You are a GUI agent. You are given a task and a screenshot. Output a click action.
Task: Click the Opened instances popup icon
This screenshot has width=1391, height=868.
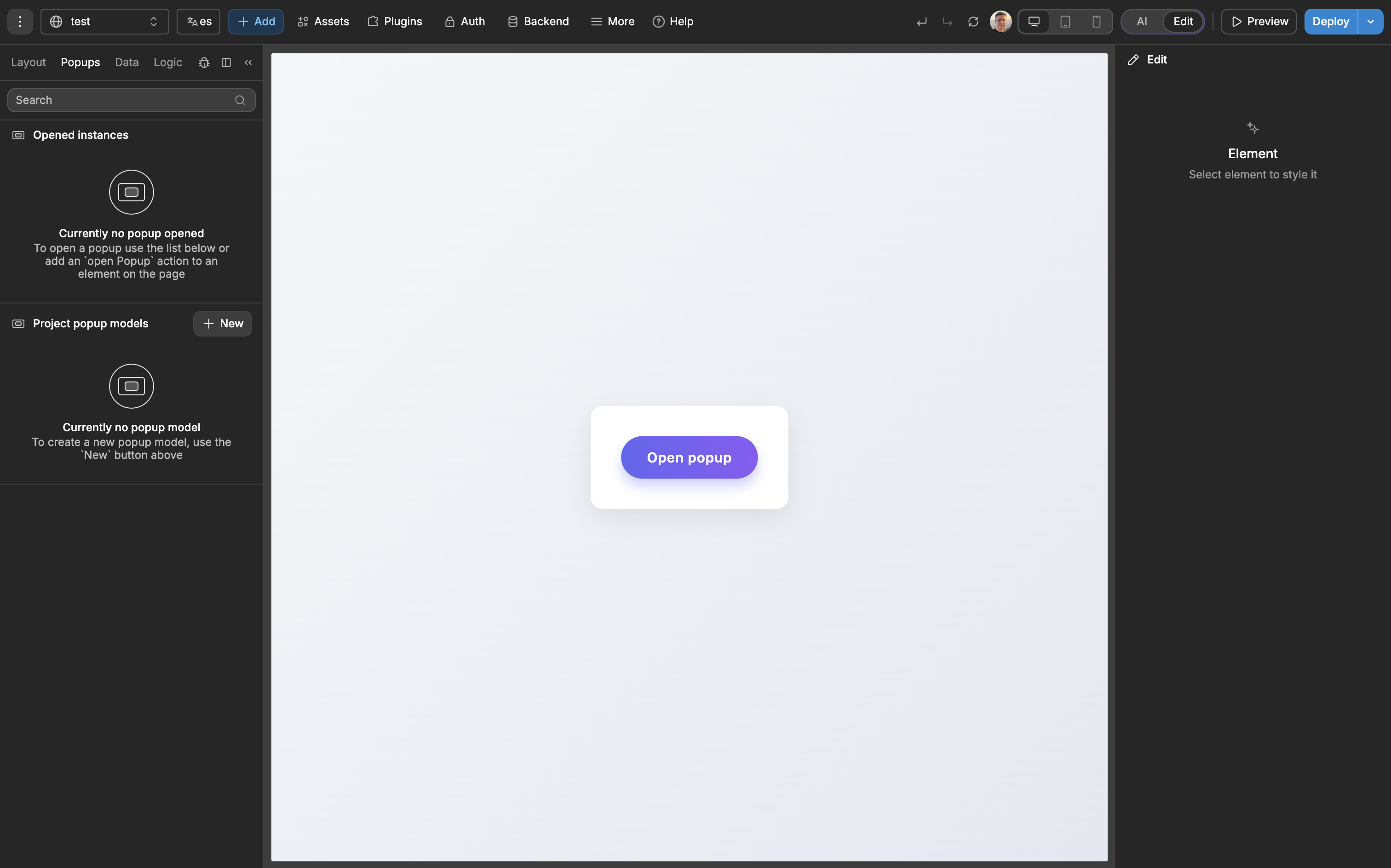(18, 135)
